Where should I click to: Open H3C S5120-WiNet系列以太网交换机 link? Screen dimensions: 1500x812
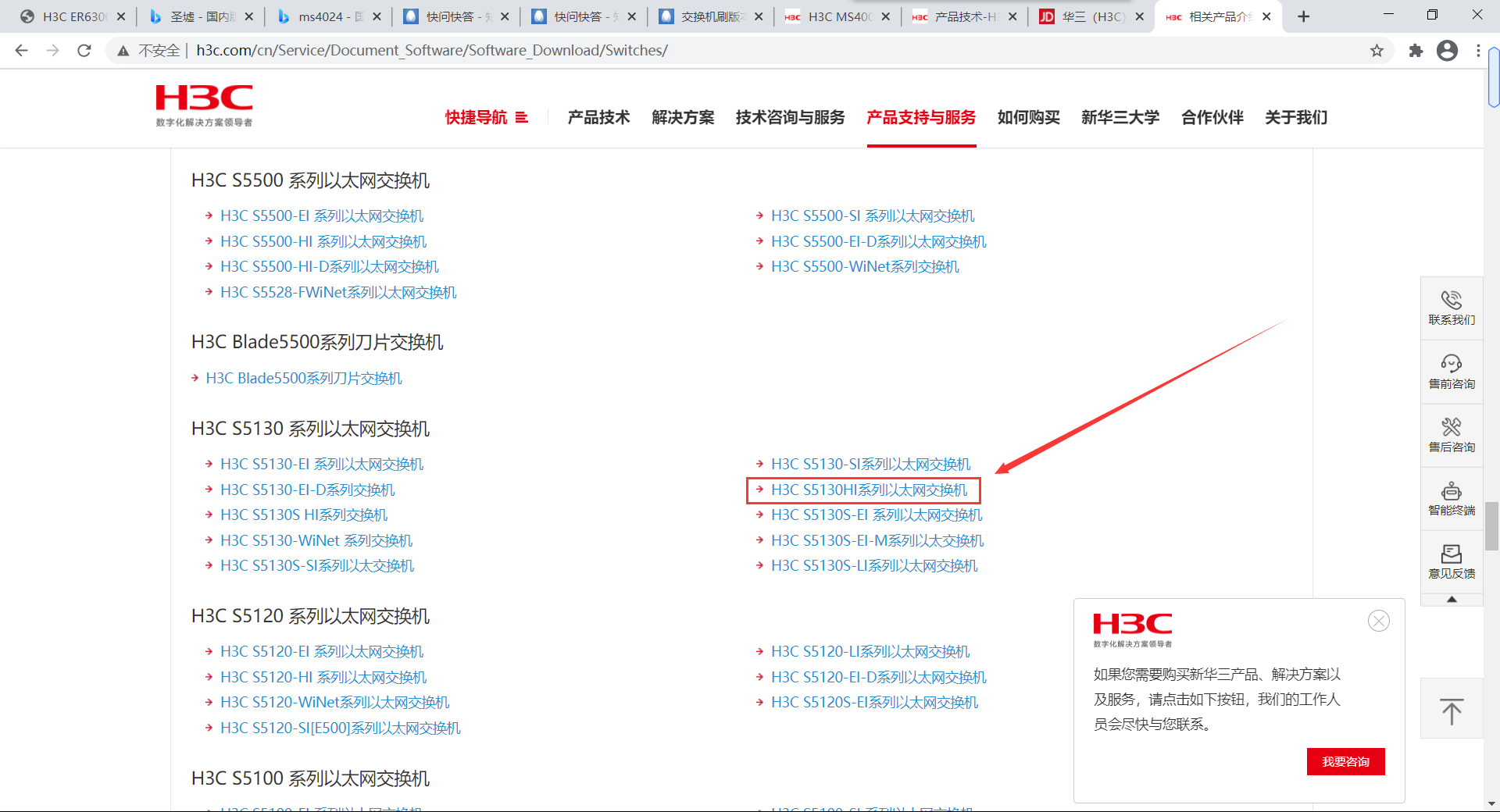pyautogui.click(x=335, y=703)
